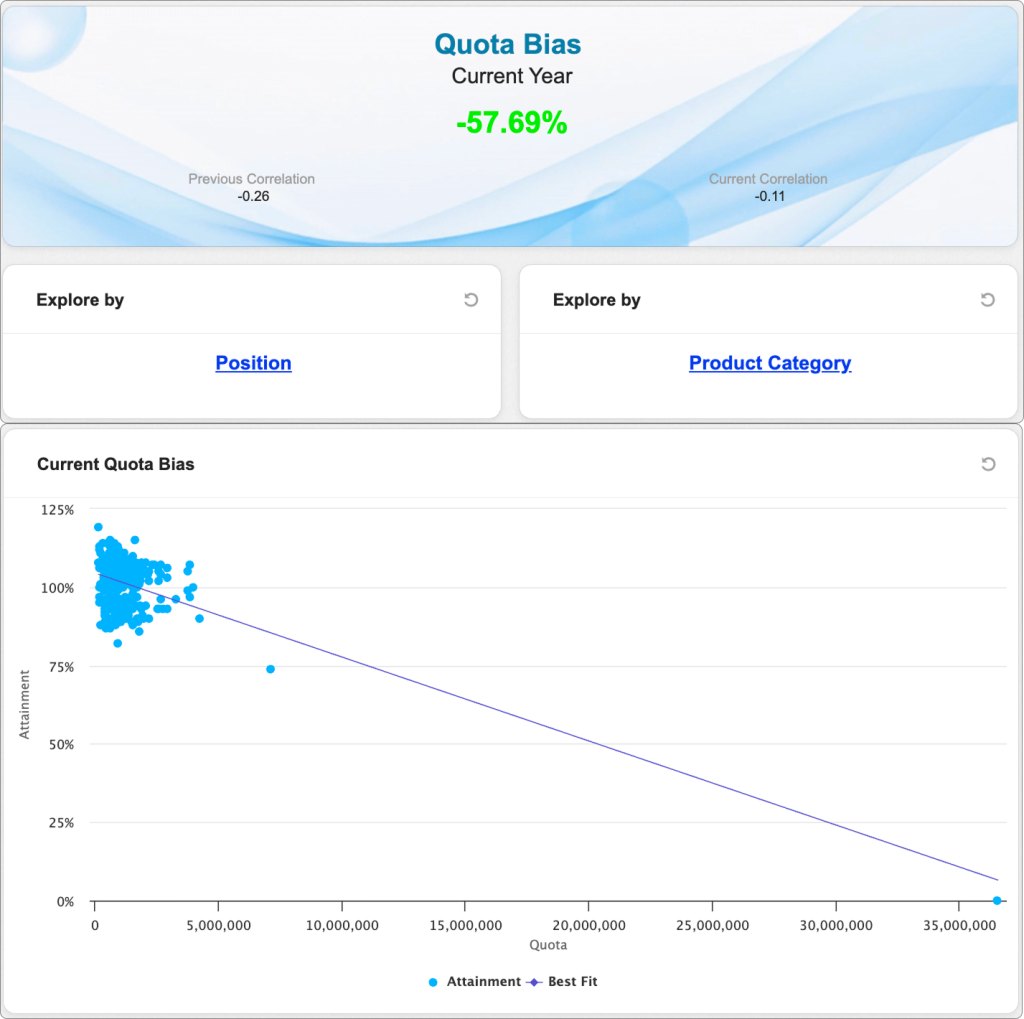Select the outlier data point at 74% attainment
Viewport: 1024px width, 1019px height.
(x=270, y=669)
